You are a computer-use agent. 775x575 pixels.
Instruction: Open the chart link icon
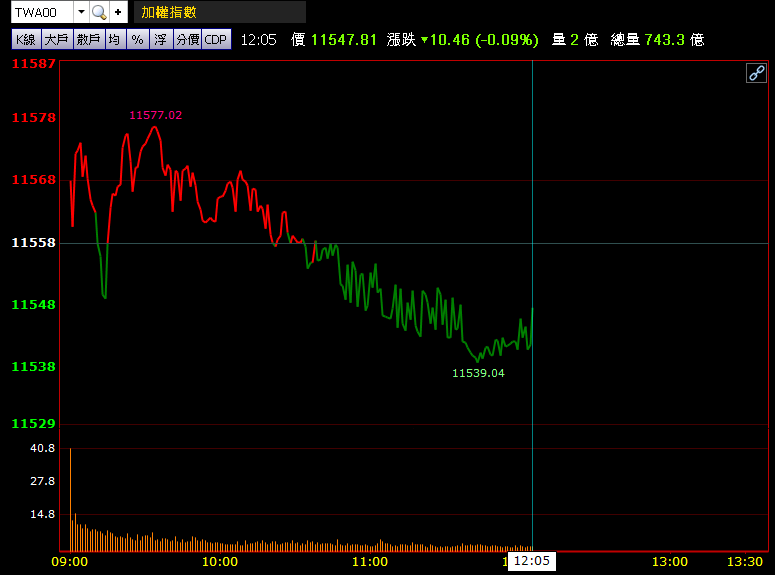756,73
